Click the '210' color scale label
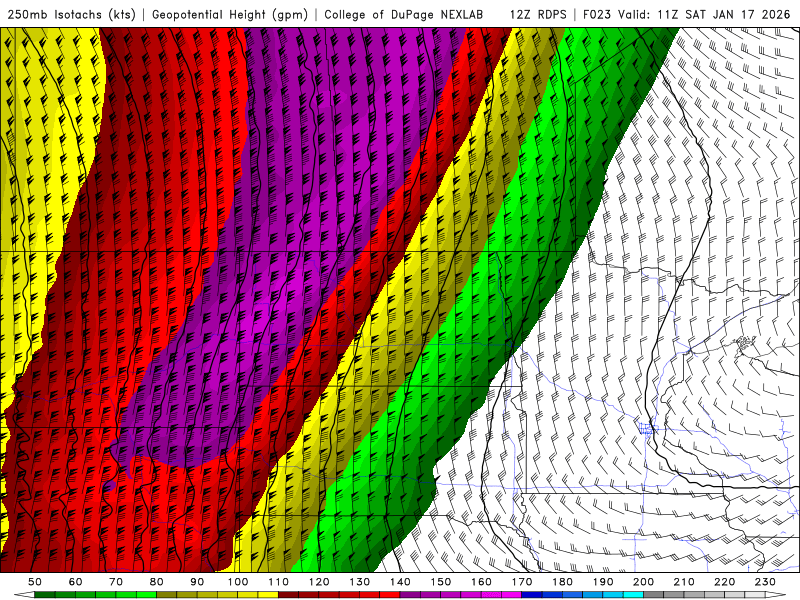The image size is (800, 600). 684,582
